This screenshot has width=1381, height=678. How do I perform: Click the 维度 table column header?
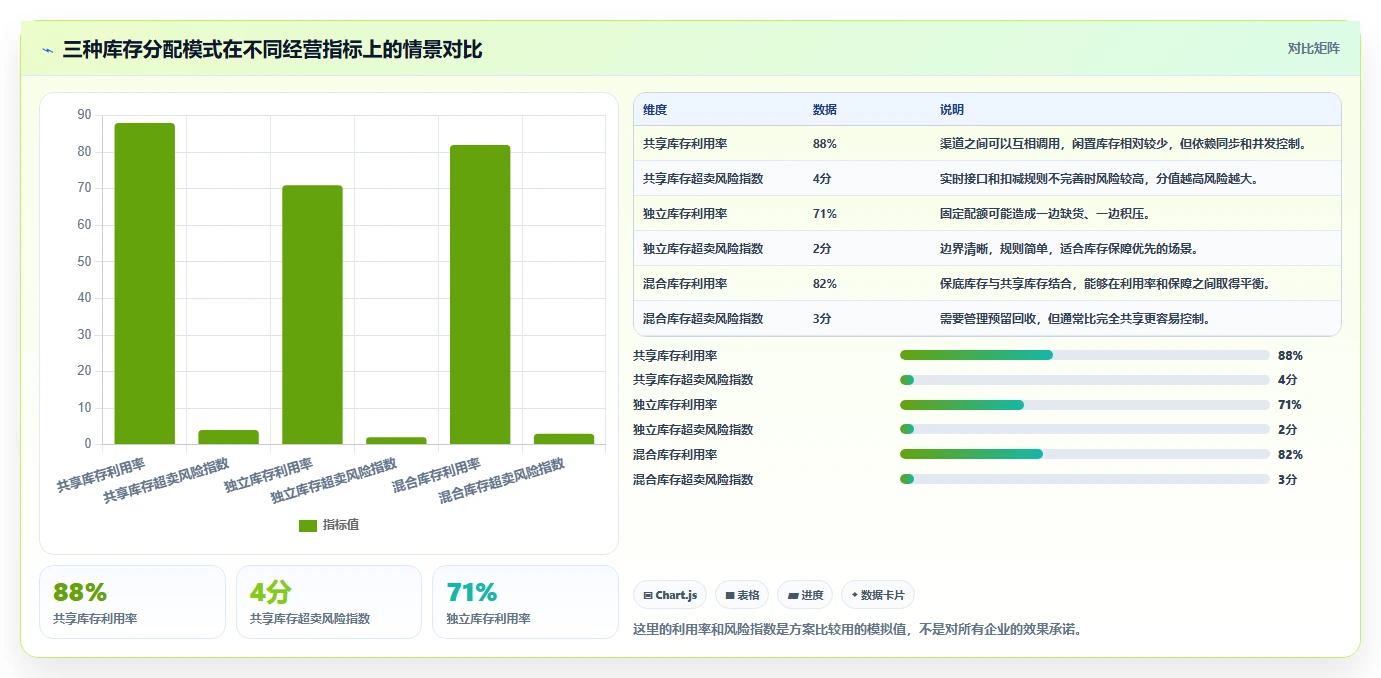click(655, 109)
